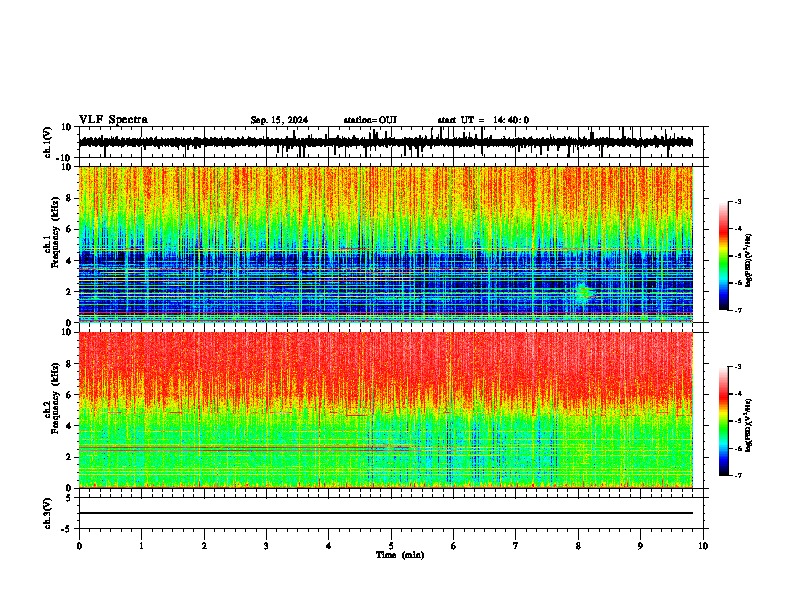Image resolution: width=792 pixels, height=612 pixels.
Task: Click the ch.2 colorbar 'log(PSD)' label
Action: [748, 425]
